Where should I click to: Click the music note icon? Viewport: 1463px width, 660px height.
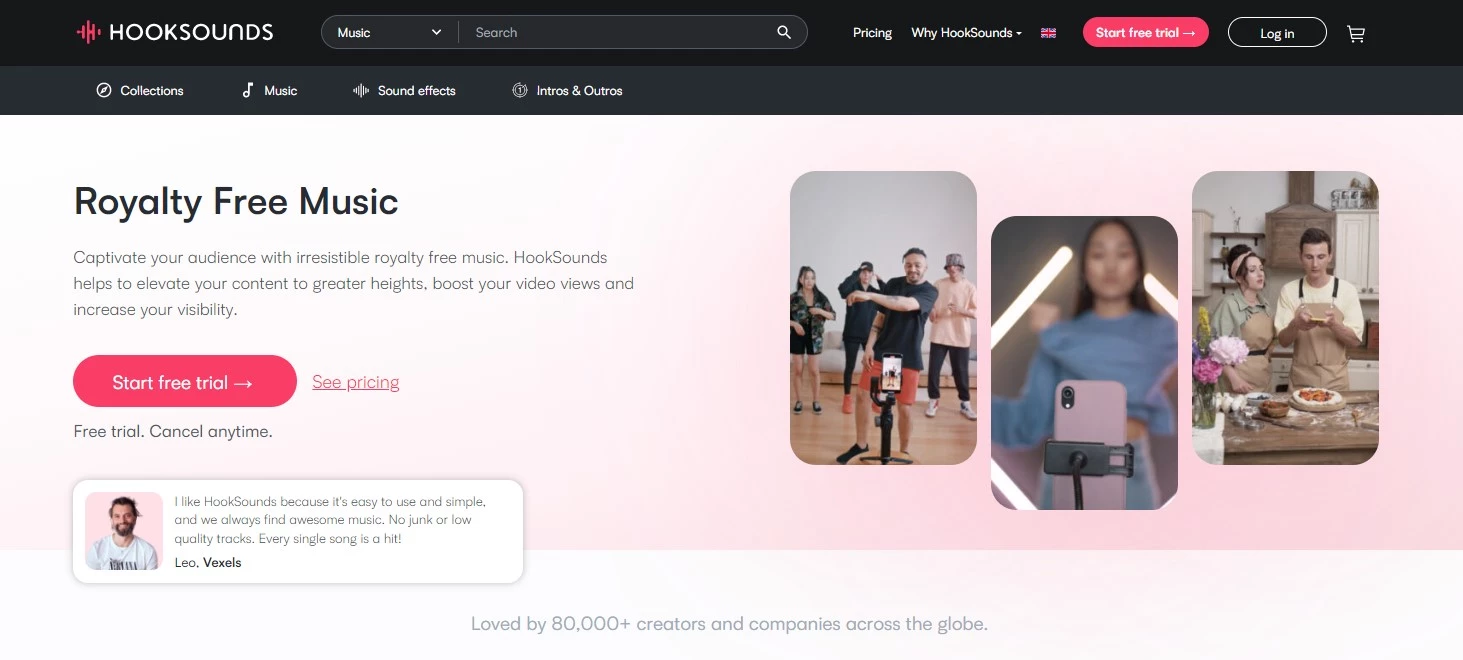pyautogui.click(x=248, y=91)
